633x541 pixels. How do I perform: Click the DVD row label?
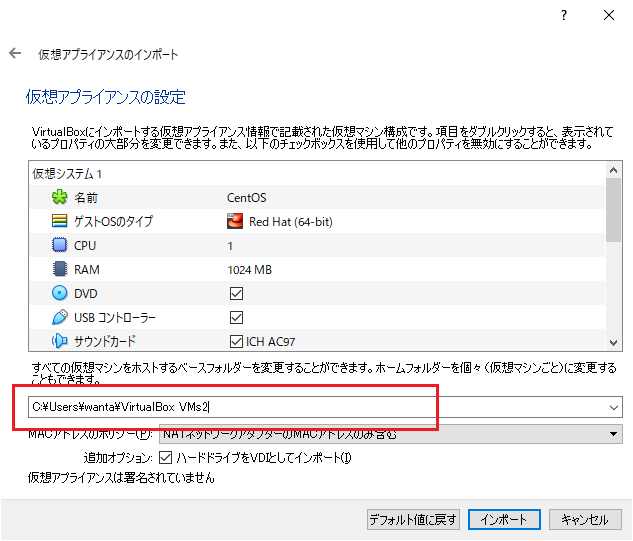pyautogui.click(x=86, y=294)
